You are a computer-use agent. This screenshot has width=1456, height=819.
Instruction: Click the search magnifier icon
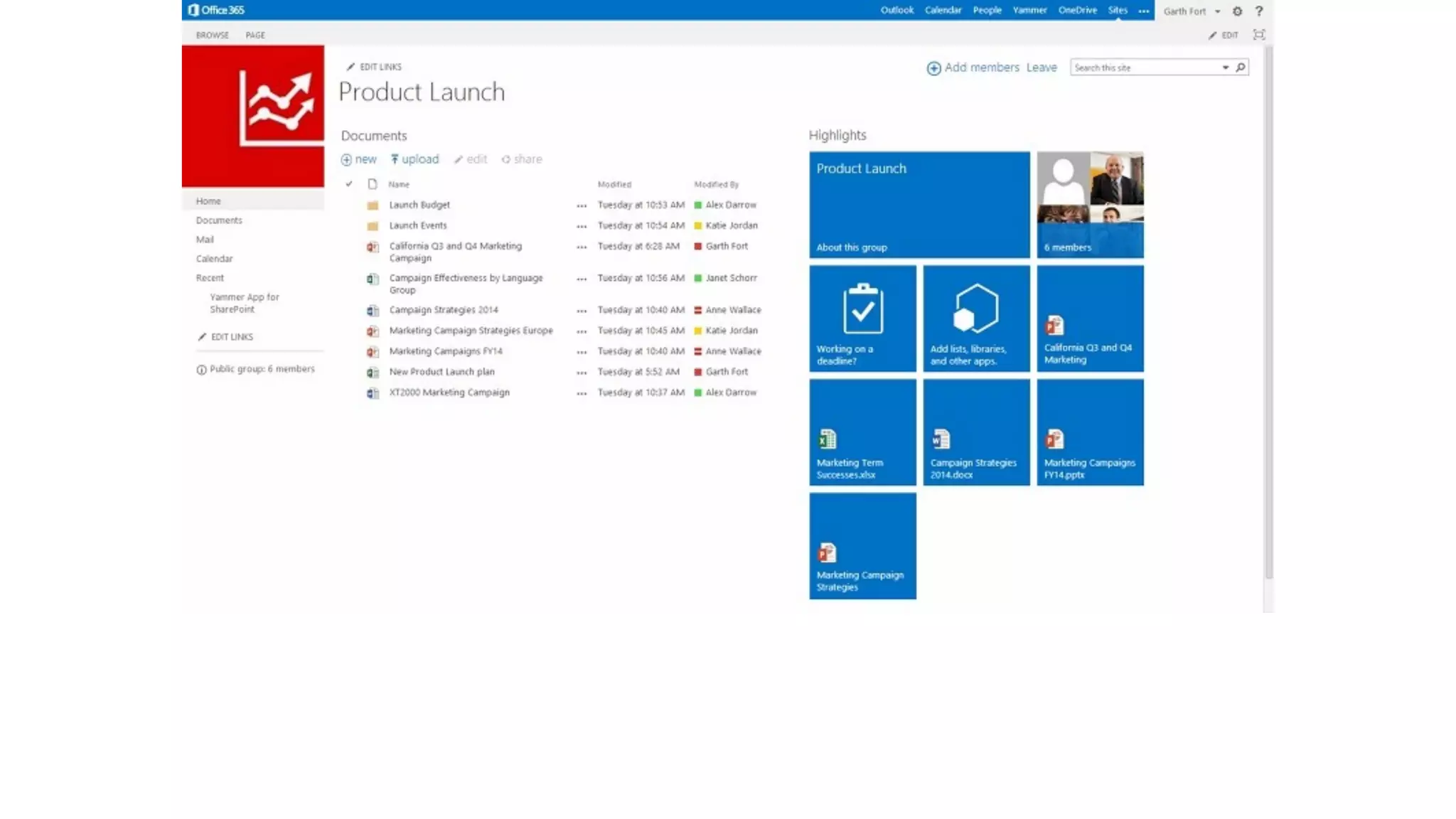[x=1241, y=68]
